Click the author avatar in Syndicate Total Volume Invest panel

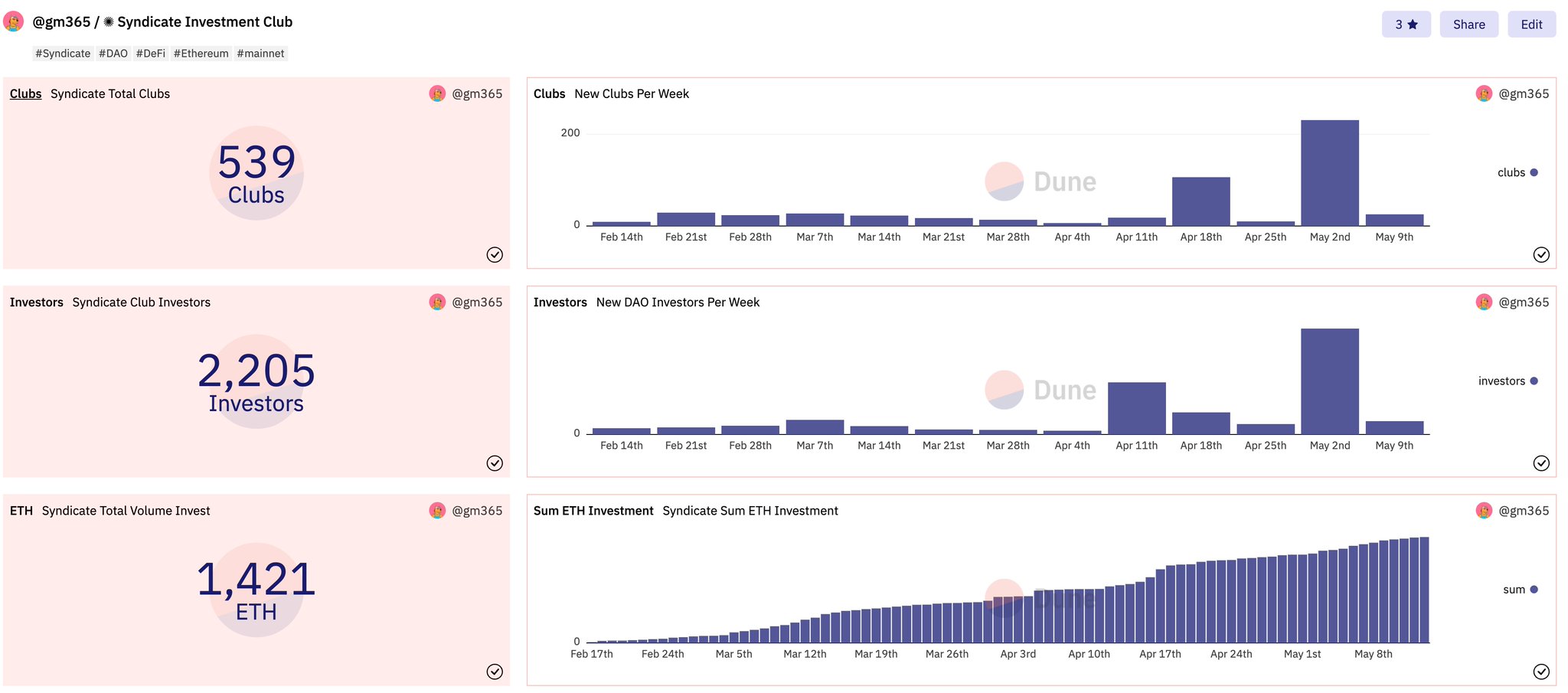tap(437, 510)
